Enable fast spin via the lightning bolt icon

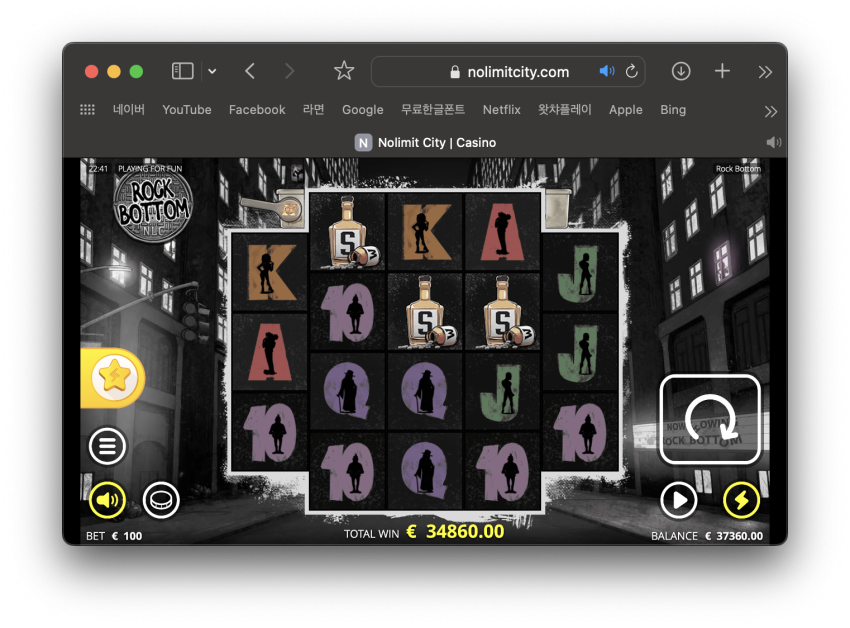[741, 499]
